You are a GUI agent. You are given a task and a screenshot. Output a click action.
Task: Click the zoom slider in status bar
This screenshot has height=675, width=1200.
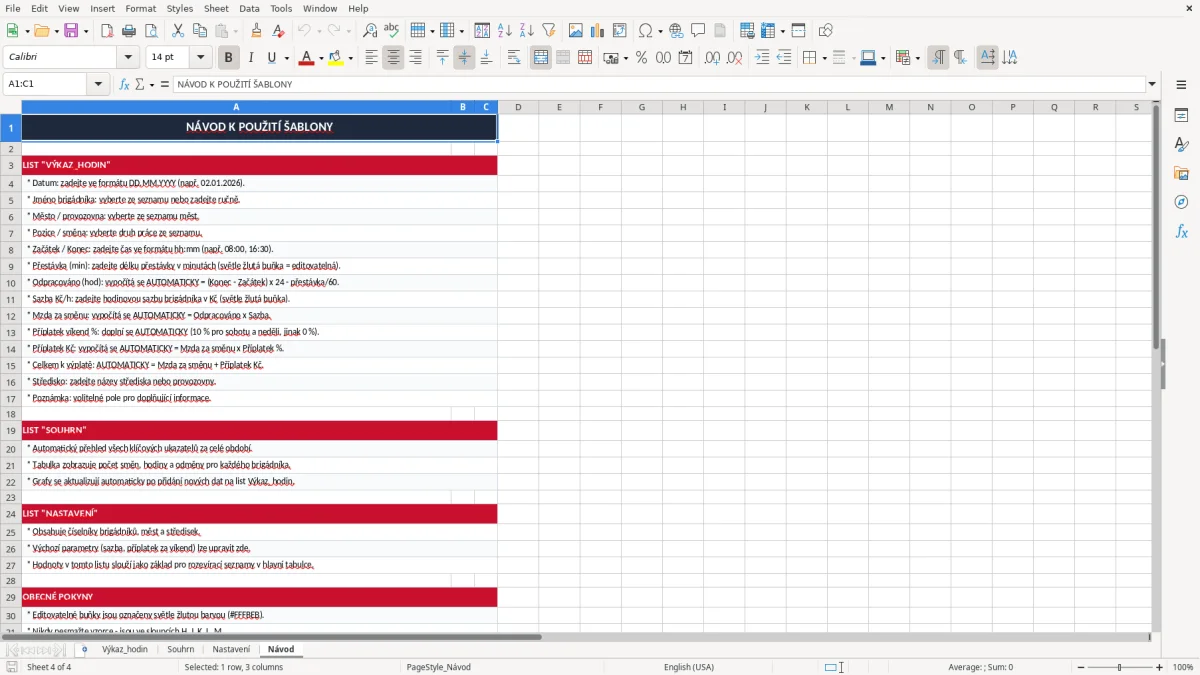coord(1119,667)
